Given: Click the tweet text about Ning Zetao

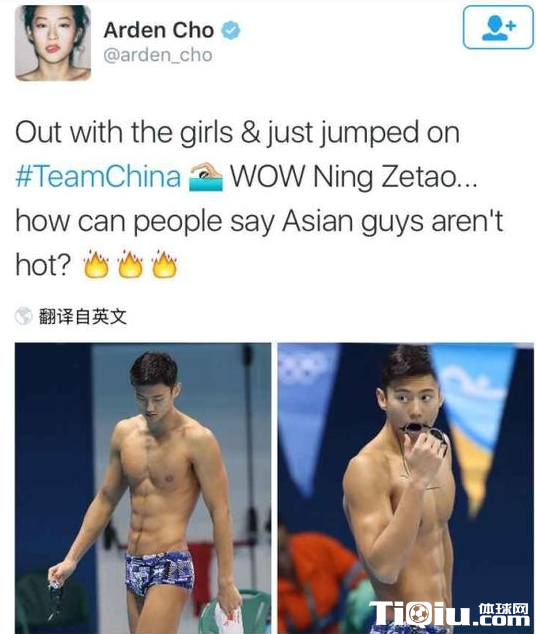Looking at the screenshot, I should (x=259, y=199).
